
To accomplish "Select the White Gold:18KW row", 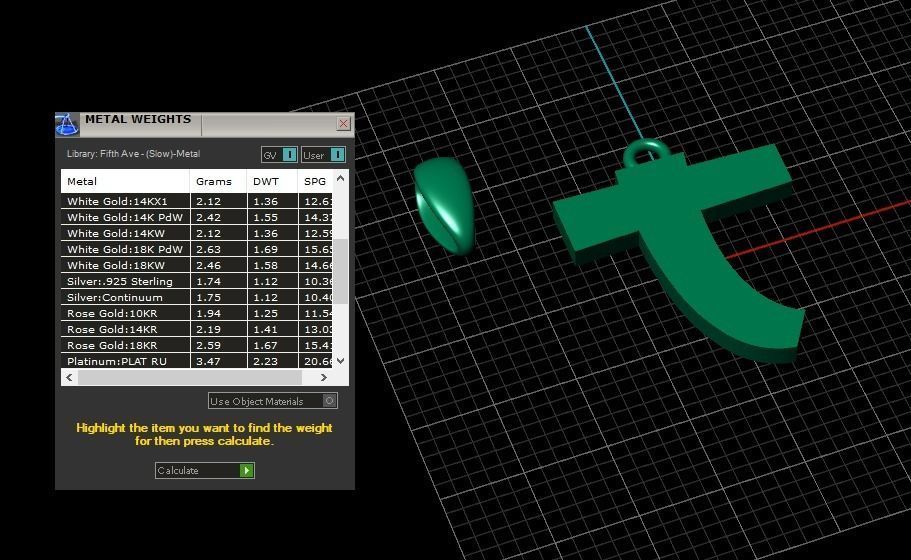I will tap(197, 265).
